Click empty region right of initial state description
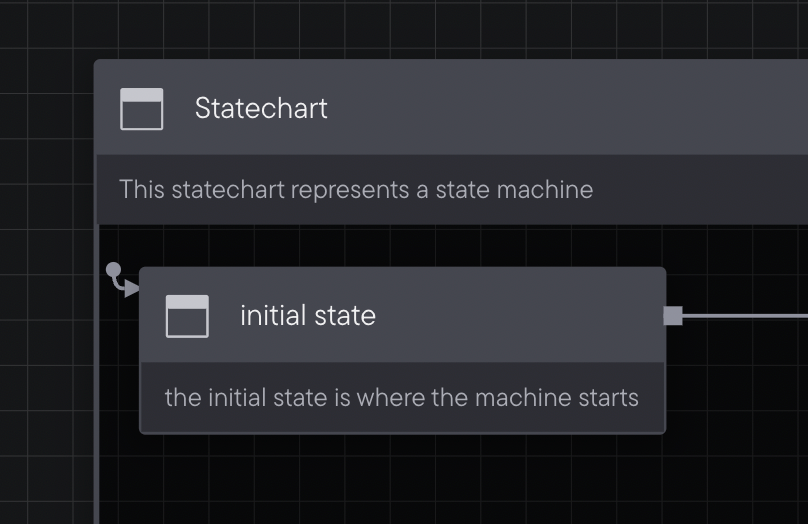The height and width of the screenshot is (524, 808). pos(737,397)
